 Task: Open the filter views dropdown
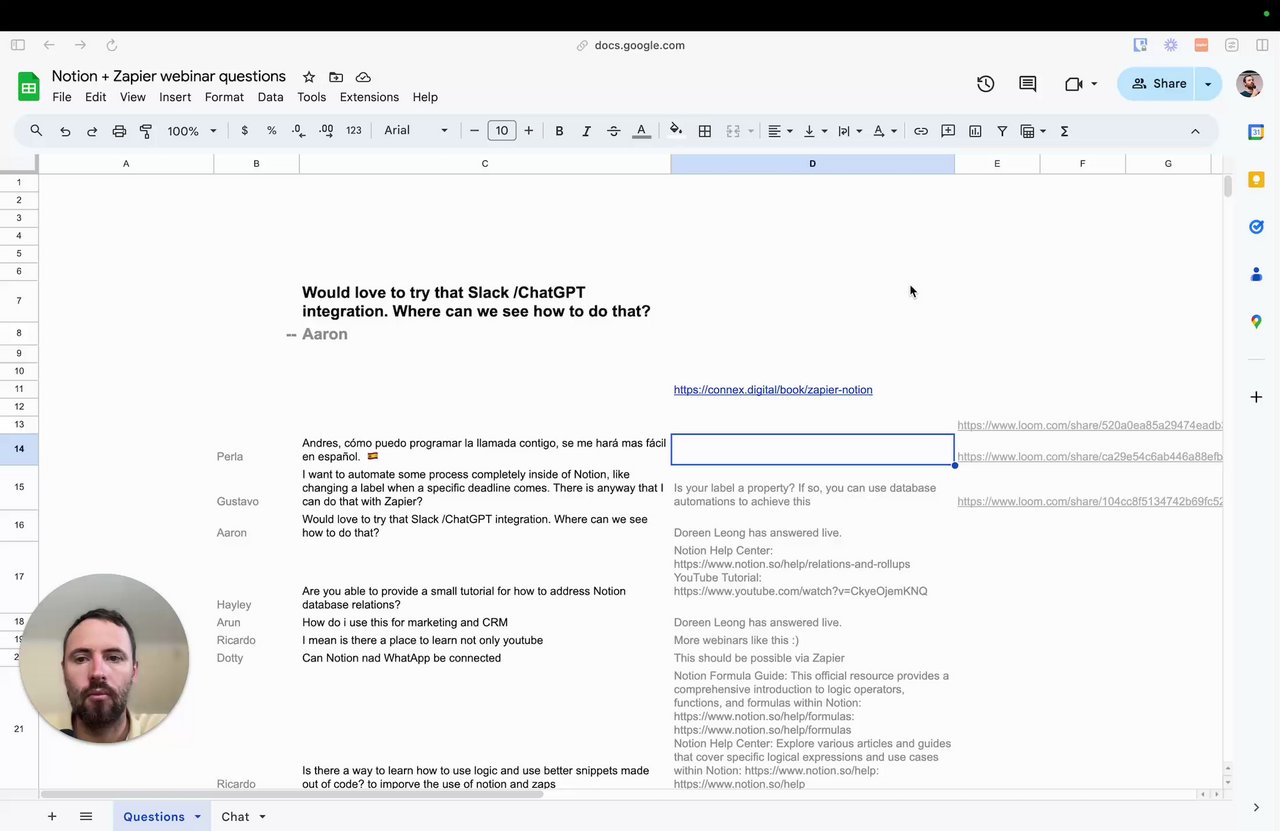1033,131
